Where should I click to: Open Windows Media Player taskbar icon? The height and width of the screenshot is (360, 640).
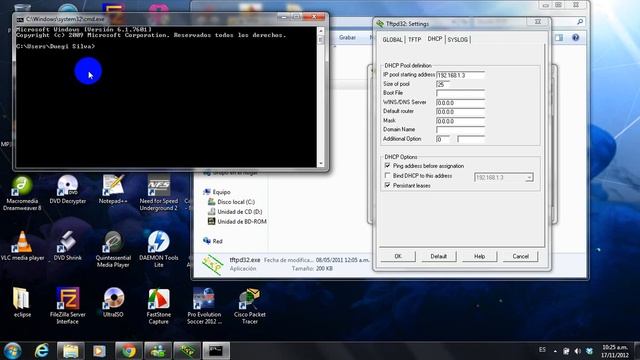point(99,351)
